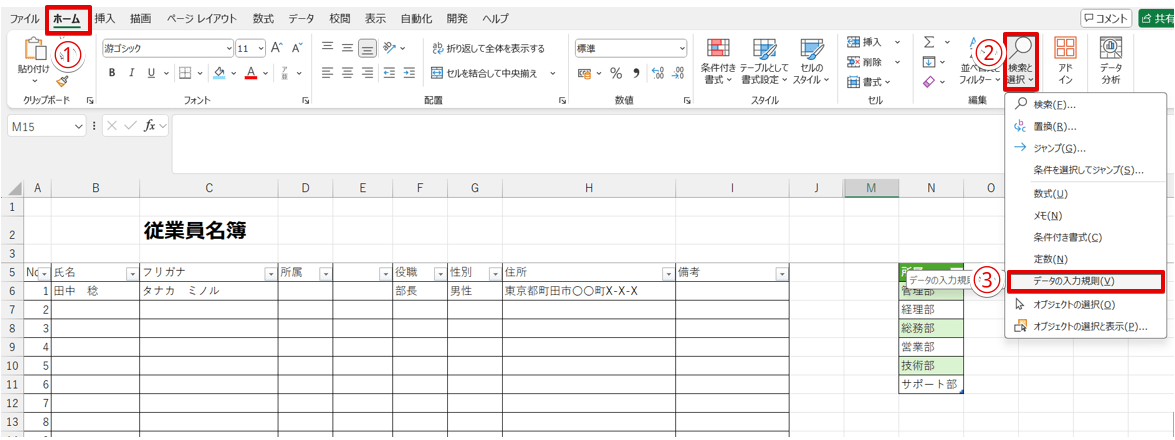The height and width of the screenshot is (440, 1175).
Task: Toggle 折り返して全体を表示する wrap text
Action: coord(488,48)
